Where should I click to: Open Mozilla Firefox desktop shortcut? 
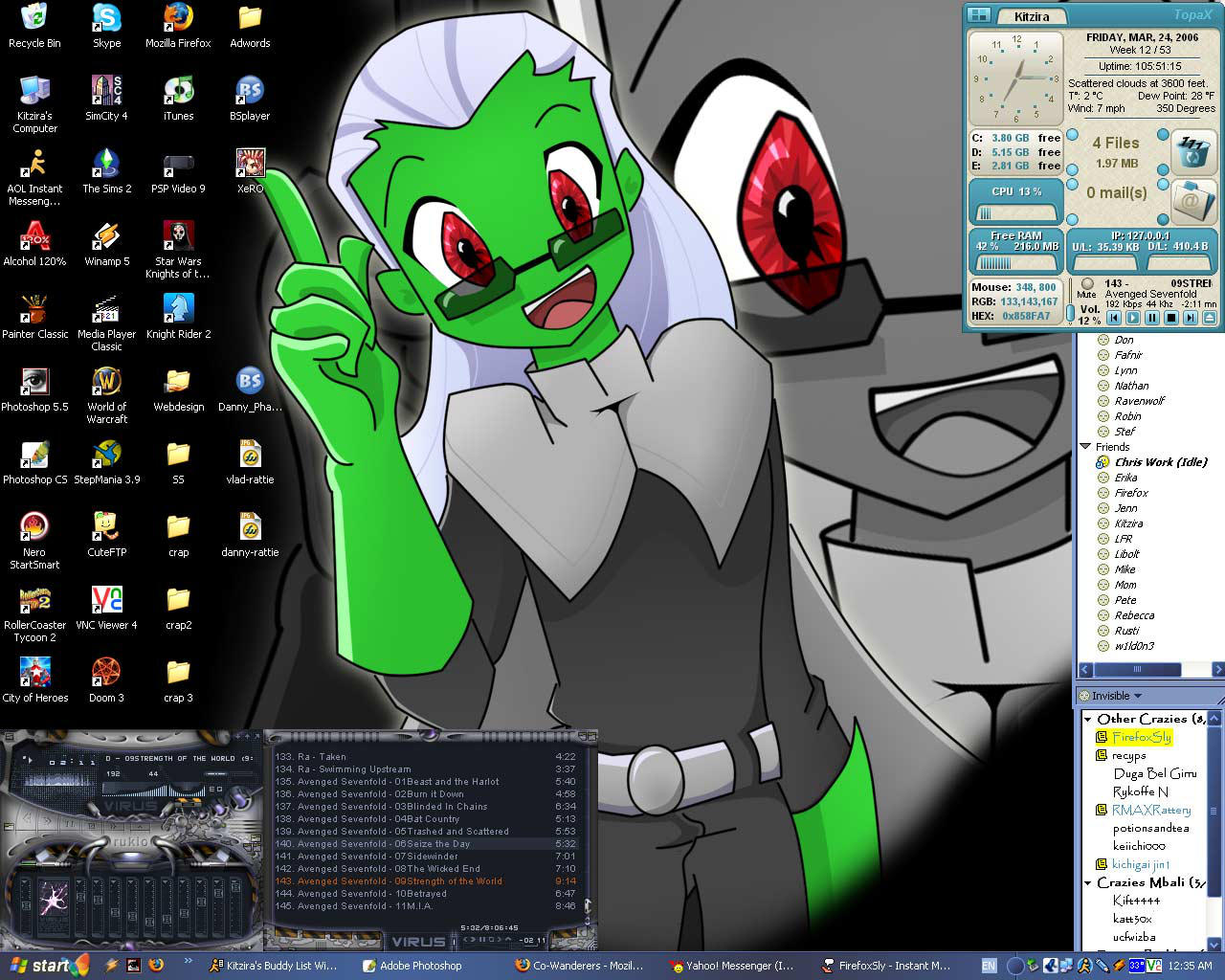[178, 26]
